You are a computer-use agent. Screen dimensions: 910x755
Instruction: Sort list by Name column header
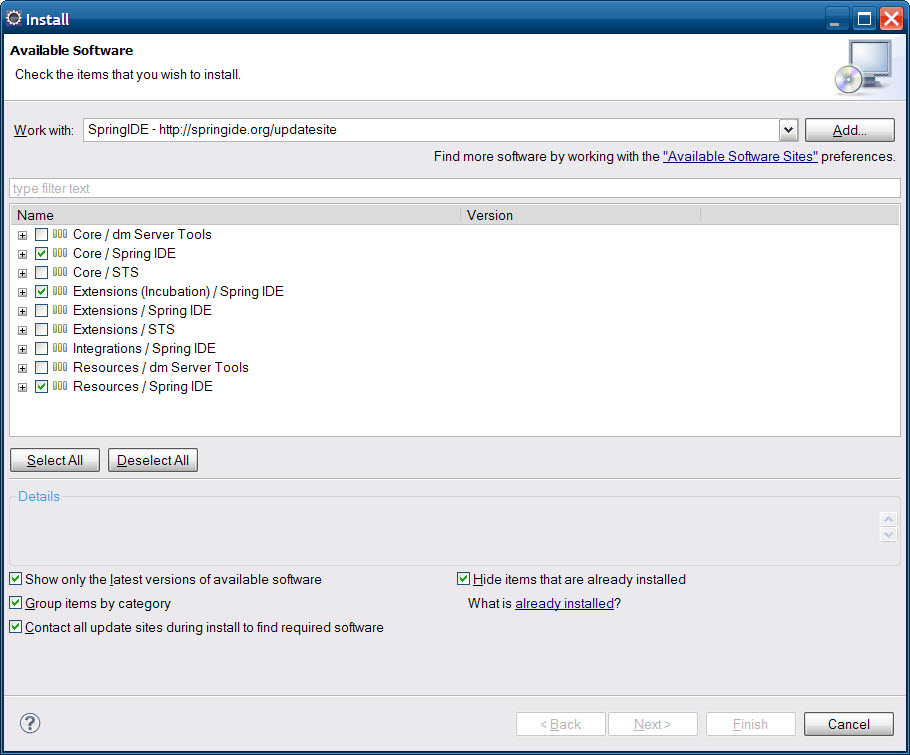point(236,215)
